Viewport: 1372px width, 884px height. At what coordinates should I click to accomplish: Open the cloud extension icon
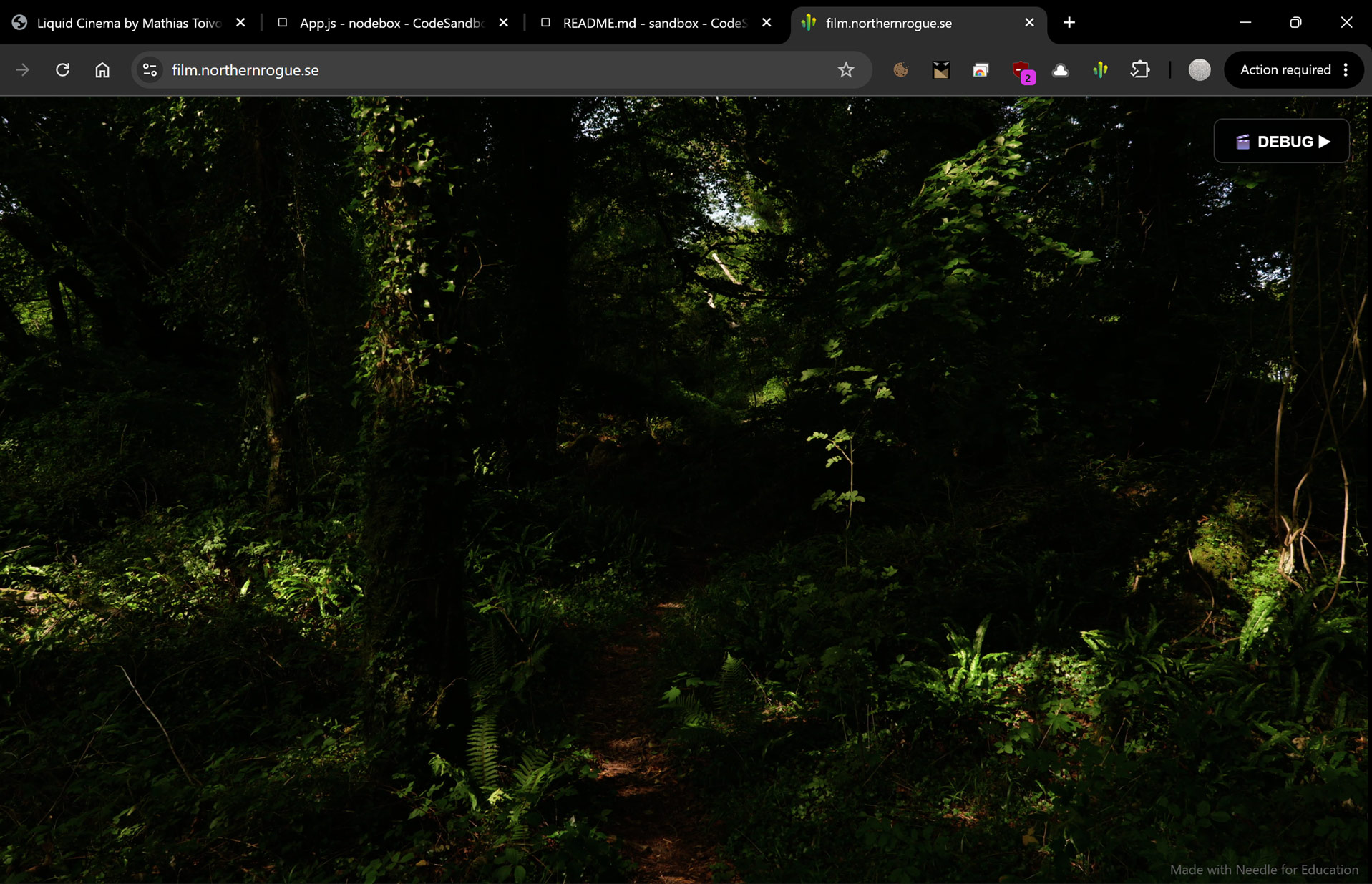[1061, 69]
